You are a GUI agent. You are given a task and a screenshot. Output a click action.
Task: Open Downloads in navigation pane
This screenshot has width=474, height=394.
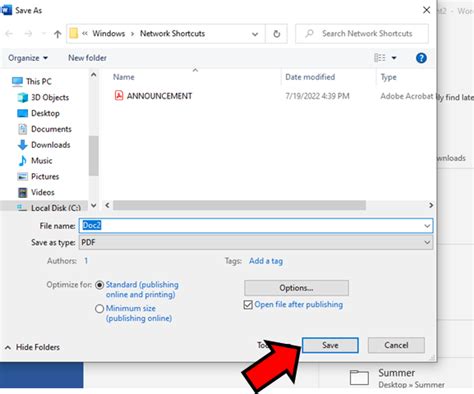click(x=44, y=145)
